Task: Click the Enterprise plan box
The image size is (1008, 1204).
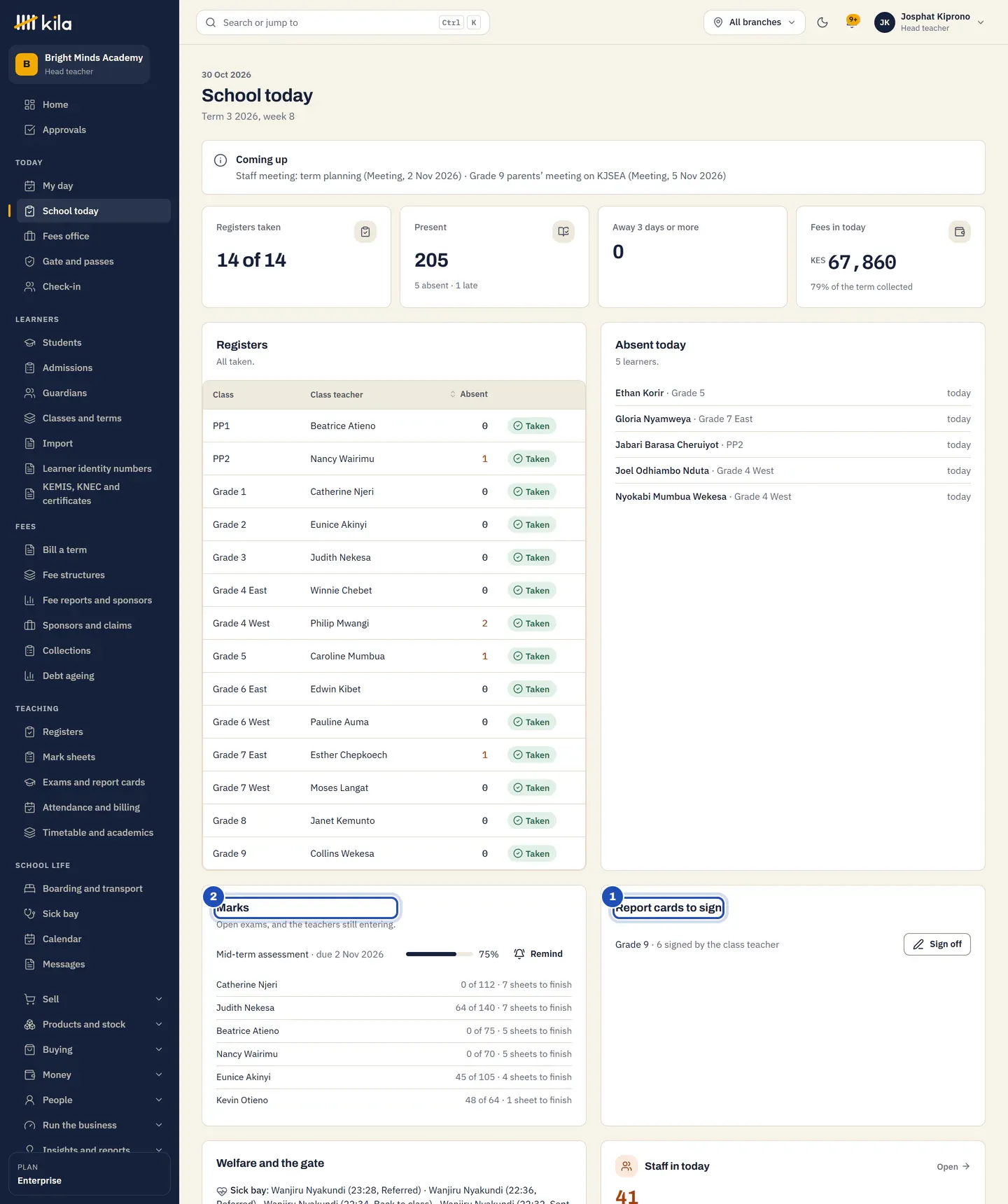Action: click(x=90, y=1174)
